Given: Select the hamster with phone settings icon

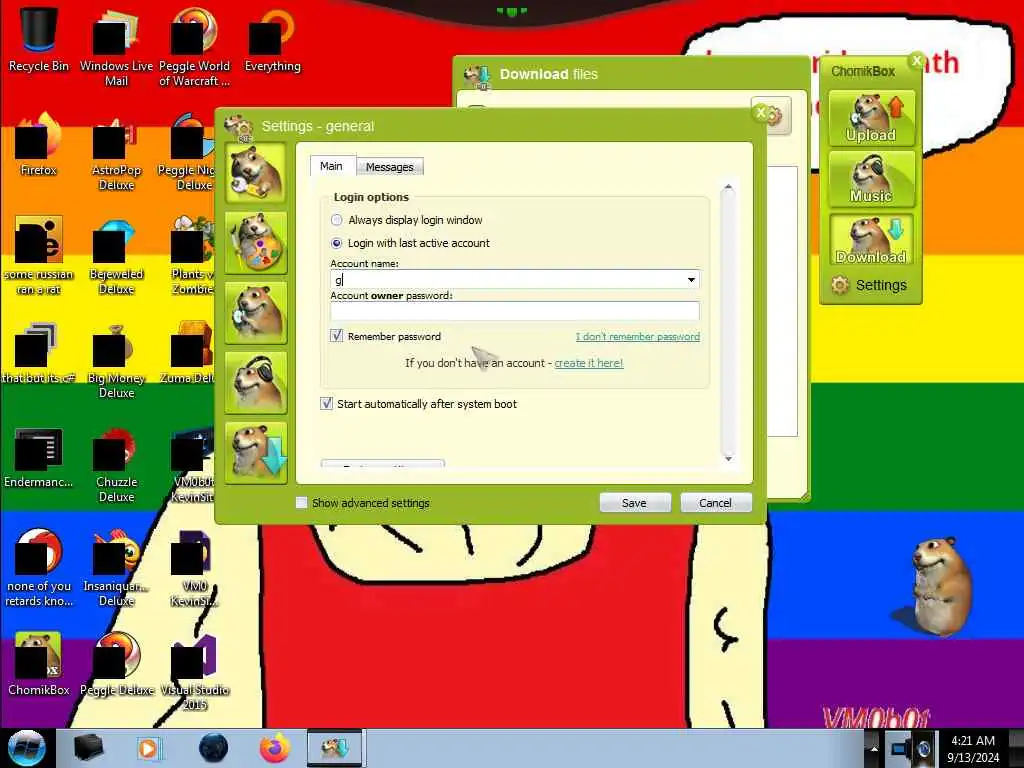Looking at the screenshot, I should [255, 312].
